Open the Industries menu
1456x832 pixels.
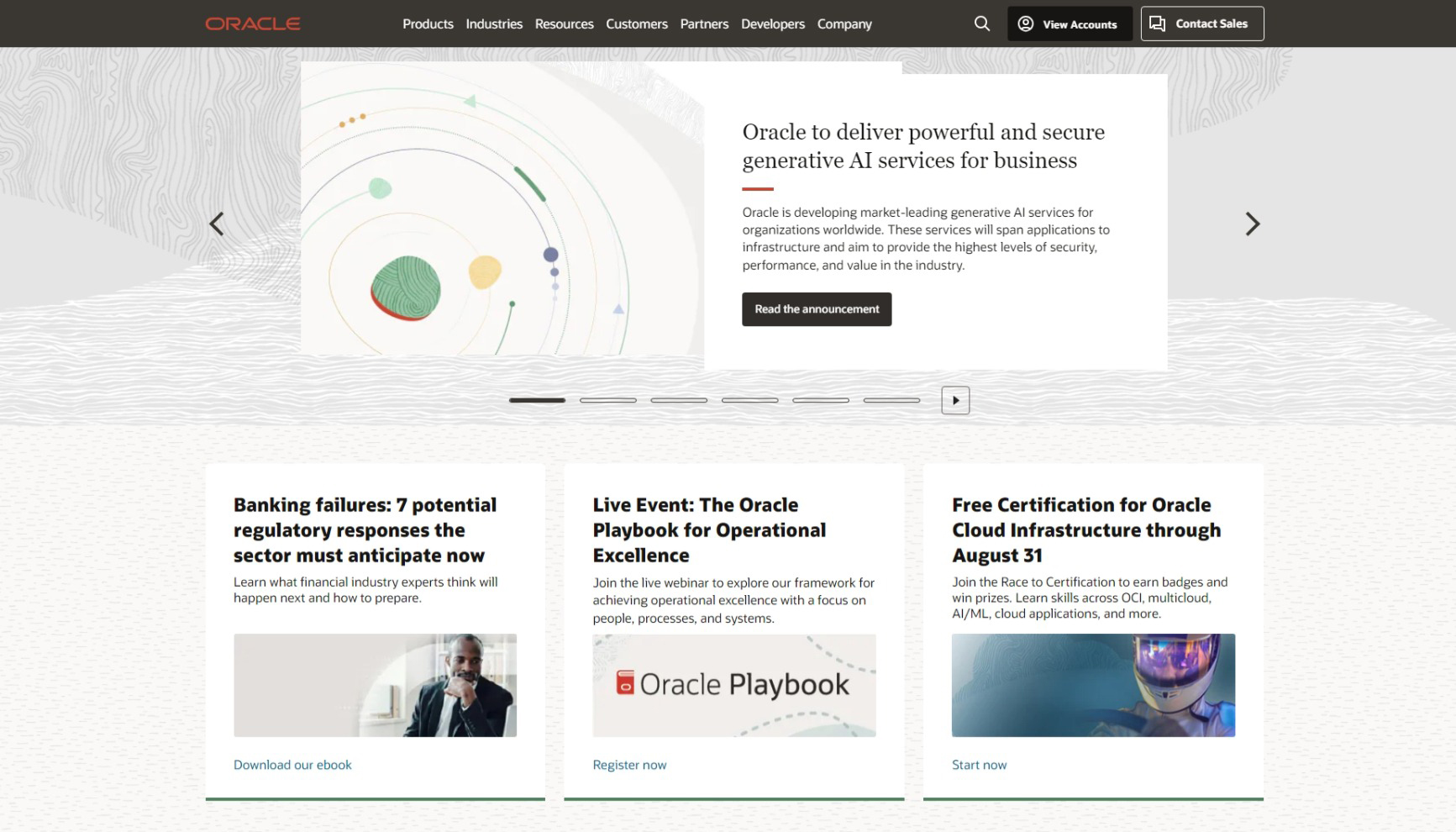click(x=494, y=24)
